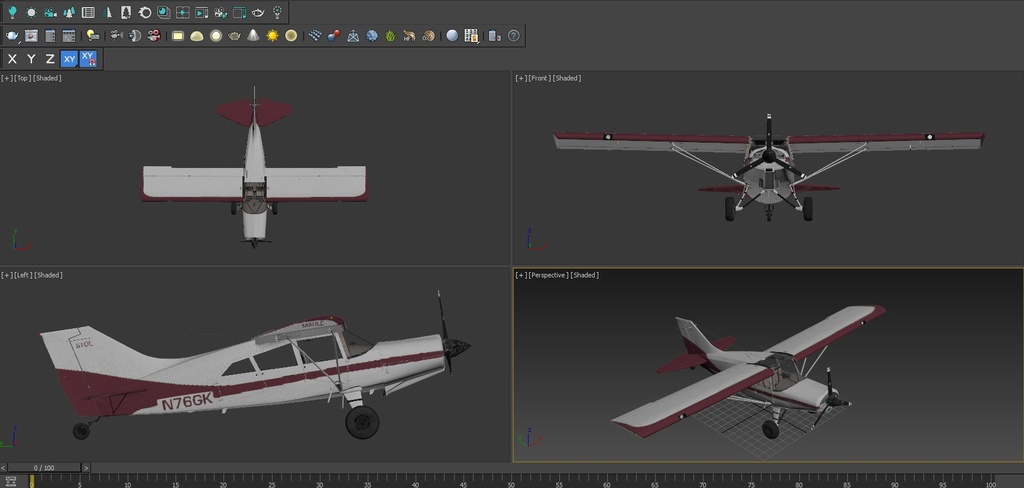The image size is (1024, 488).
Task: Click the green grass plant icon
Action: (x=391, y=36)
